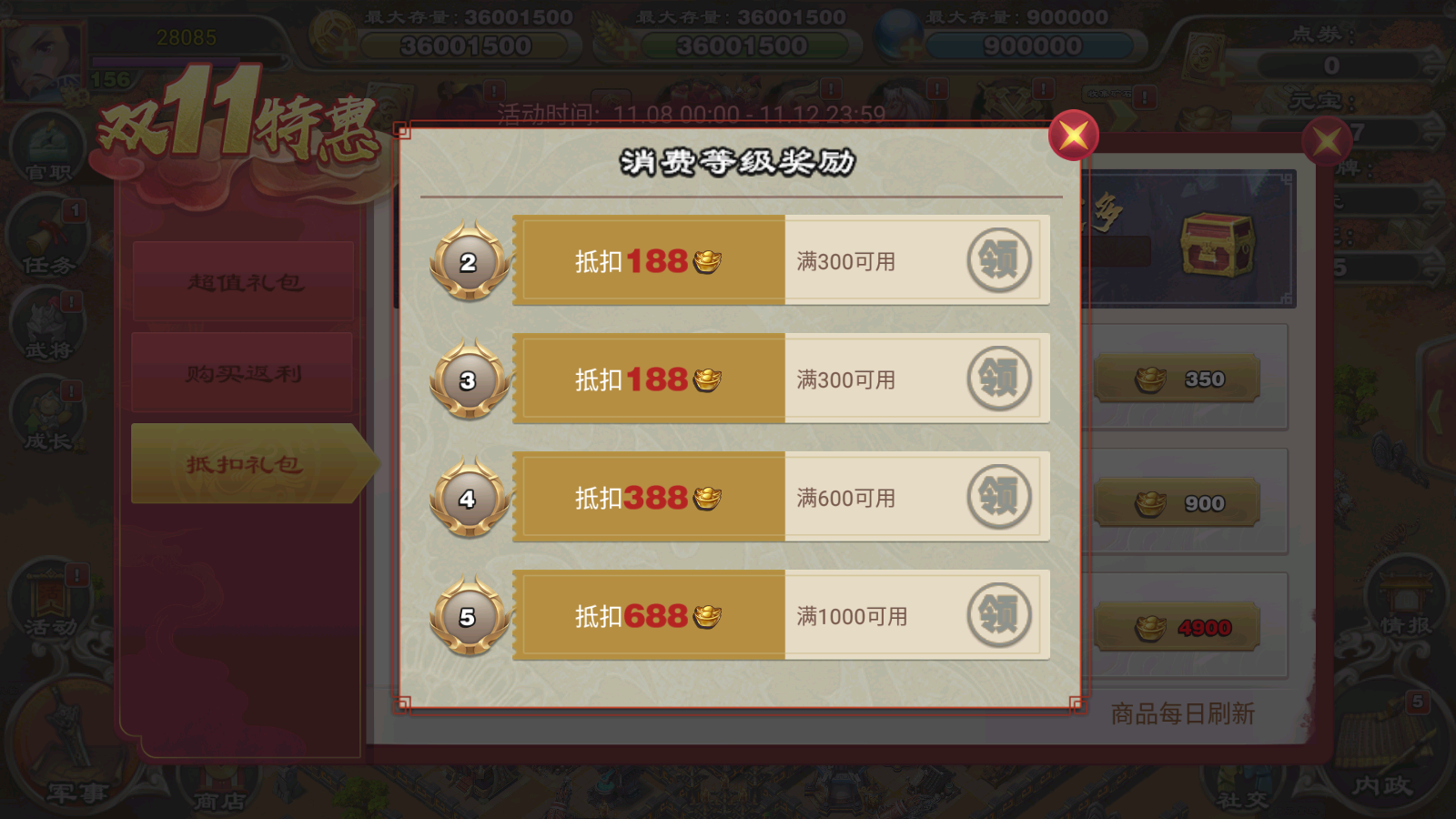This screenshot has width=1456, height=819.
Task: Close the 消费等级奖励 popup
Action: [1074, 136]
